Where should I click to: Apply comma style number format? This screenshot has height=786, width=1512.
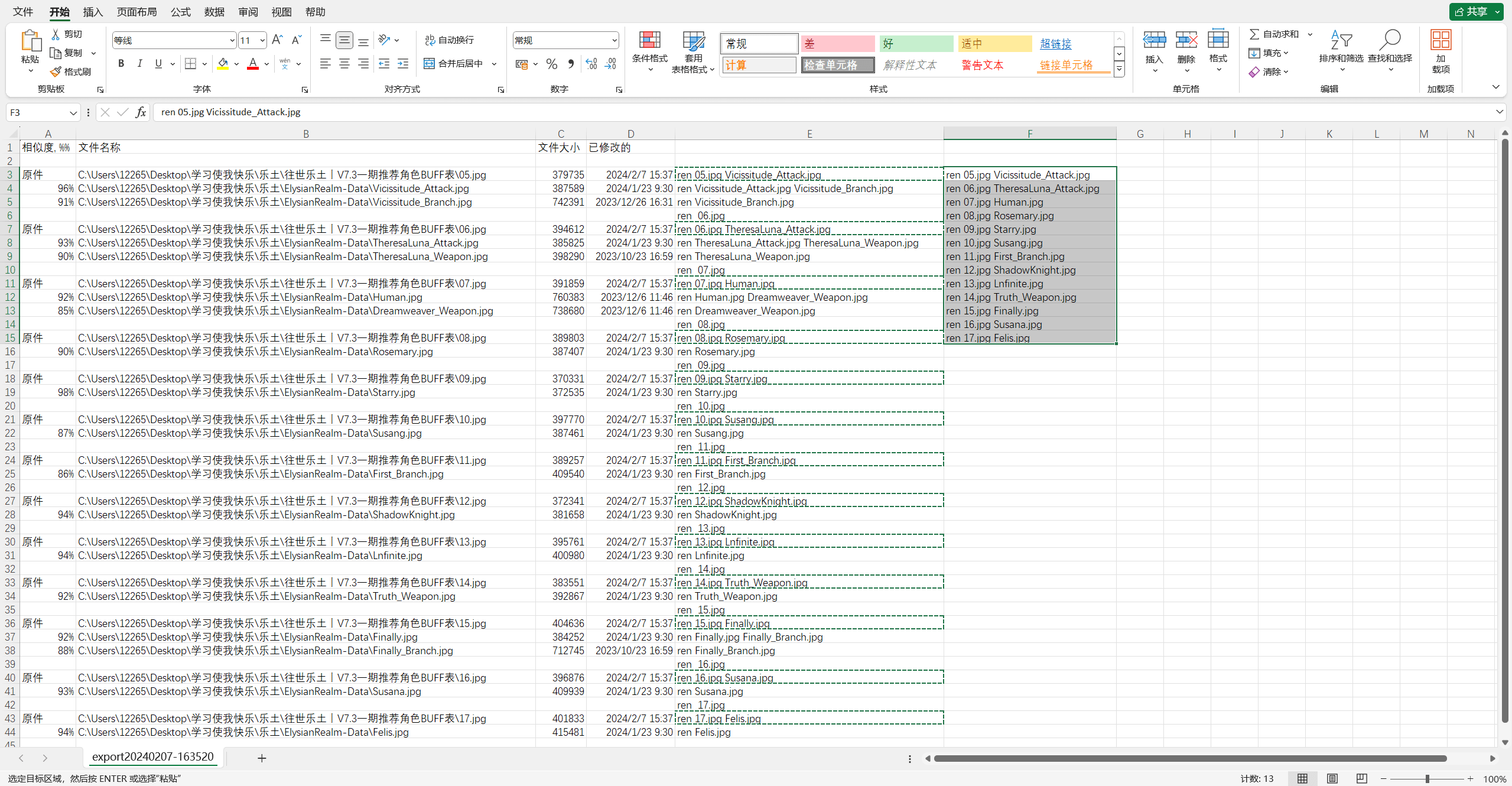(x=570, y=64)
